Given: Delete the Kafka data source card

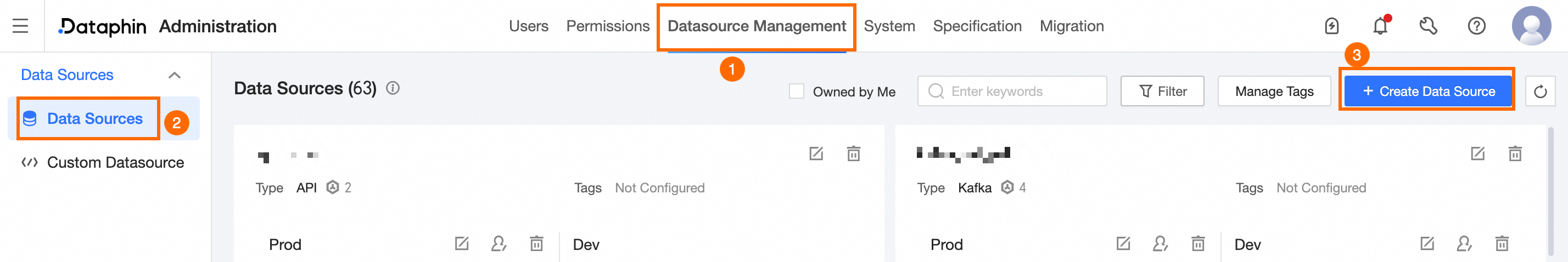Looking at the screenshot, I should [1515, 153].
